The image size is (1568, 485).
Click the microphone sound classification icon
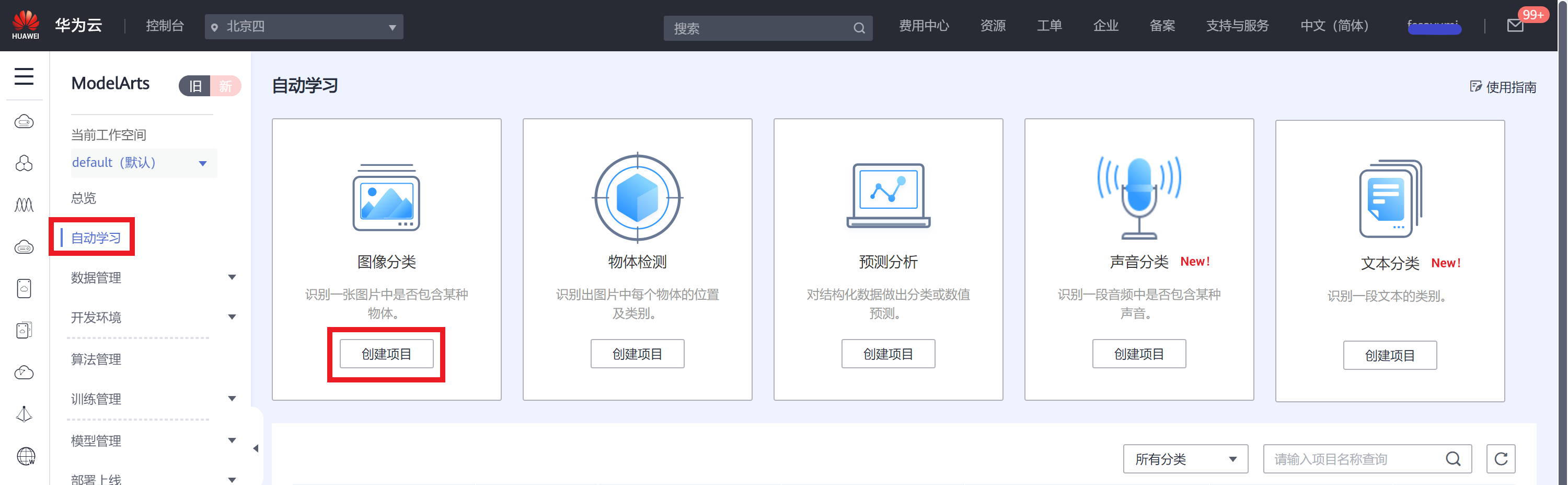coord(1139,197)
